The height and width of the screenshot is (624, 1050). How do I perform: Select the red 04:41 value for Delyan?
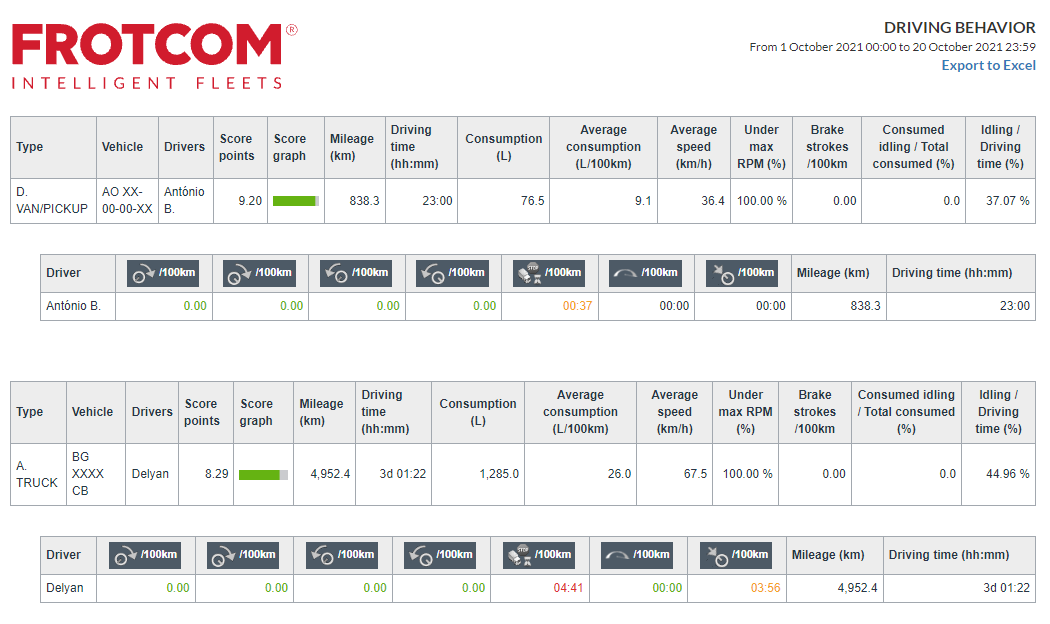point(568,588)
